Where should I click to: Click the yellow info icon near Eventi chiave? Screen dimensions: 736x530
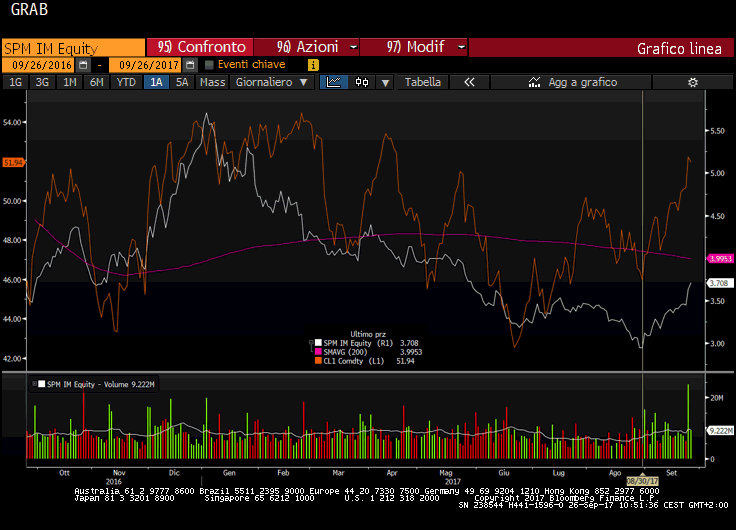click(x=313, y=65)
